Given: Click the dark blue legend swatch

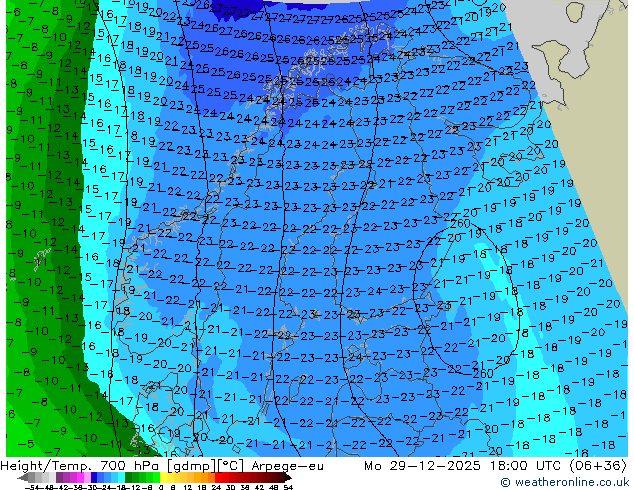Looking at the screenshot, I should (94, 478).
